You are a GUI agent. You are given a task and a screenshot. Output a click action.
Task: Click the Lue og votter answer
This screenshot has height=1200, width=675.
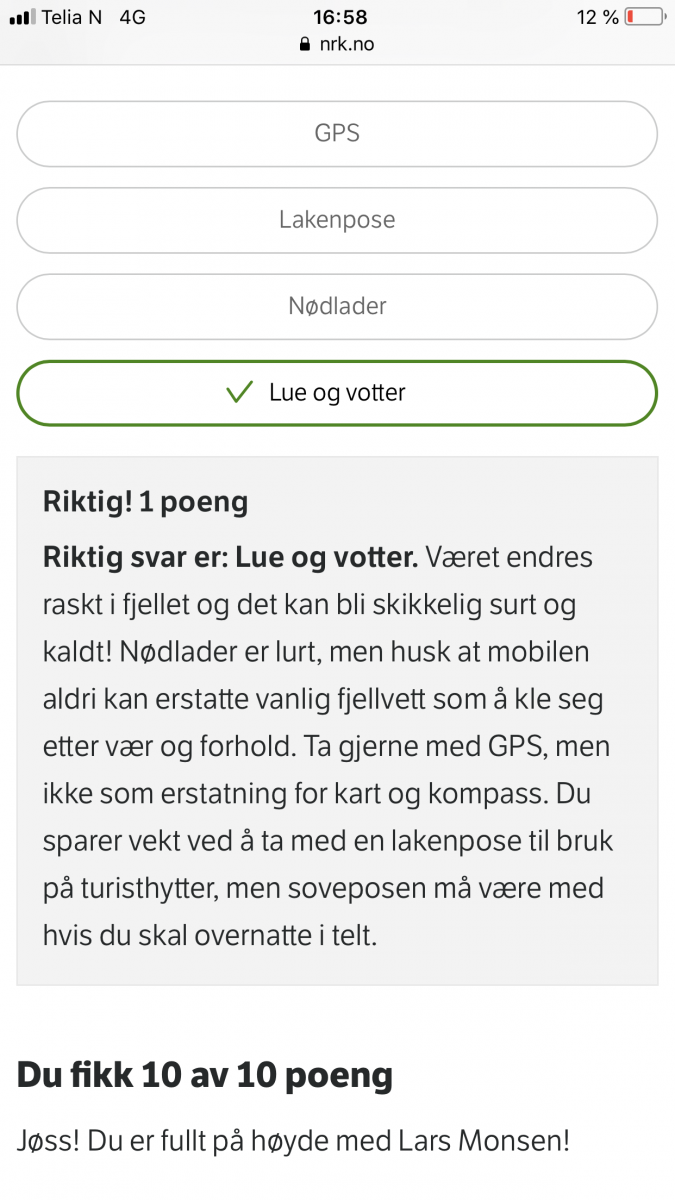pyautogui.click(x=337, y=393)
